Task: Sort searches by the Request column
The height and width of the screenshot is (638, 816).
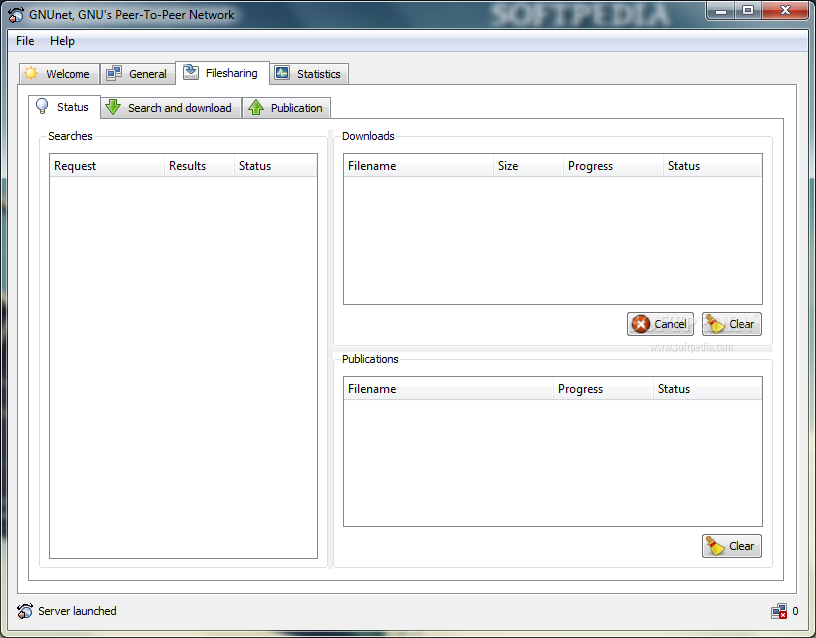Action: [107, 166]
